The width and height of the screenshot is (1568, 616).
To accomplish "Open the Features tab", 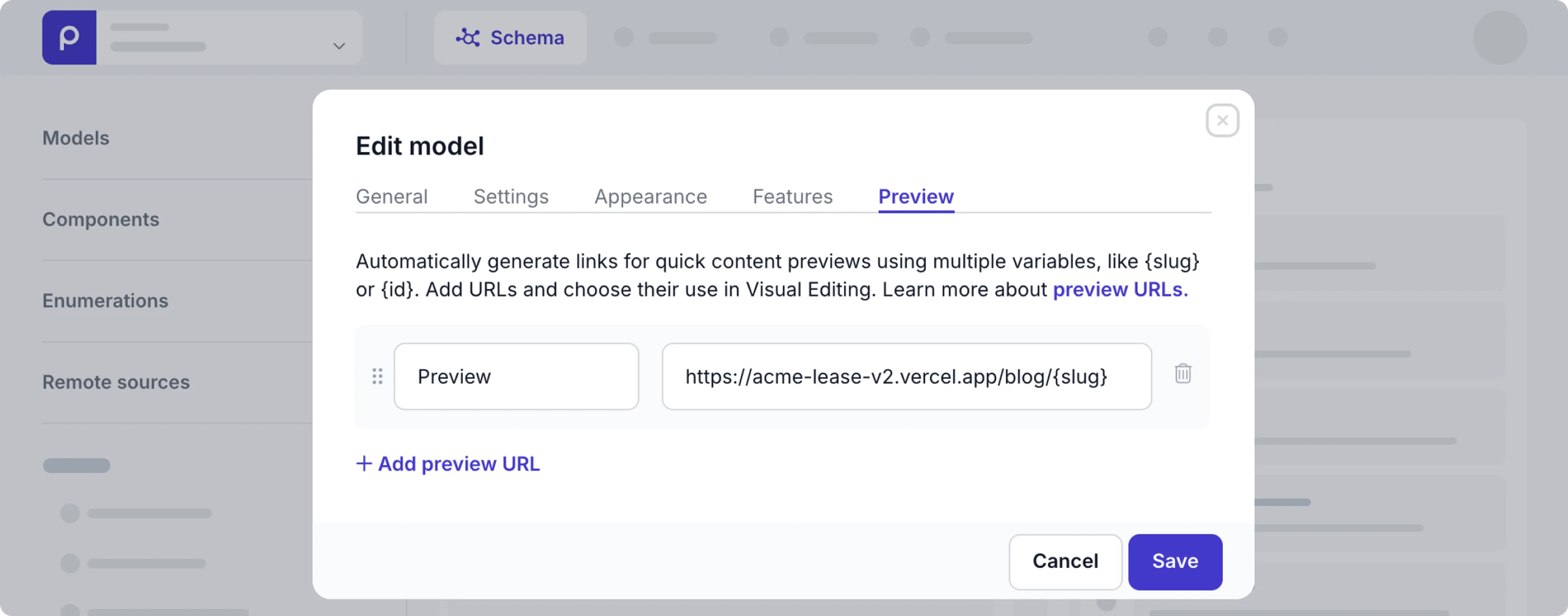I will (x=793, y=196).
